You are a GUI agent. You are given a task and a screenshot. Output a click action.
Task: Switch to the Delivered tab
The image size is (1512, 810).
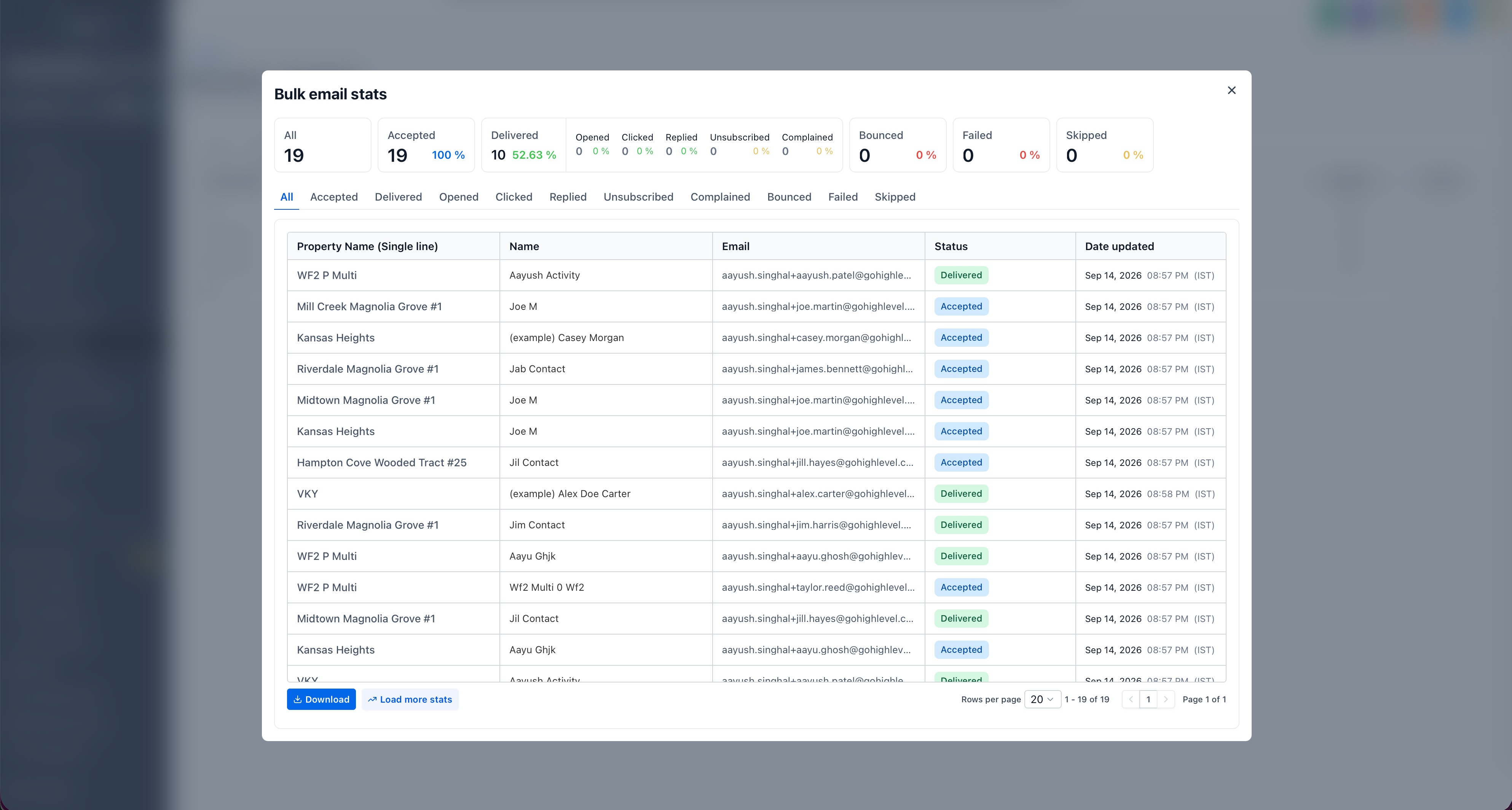pyautogui.click(x=399, y=197)
